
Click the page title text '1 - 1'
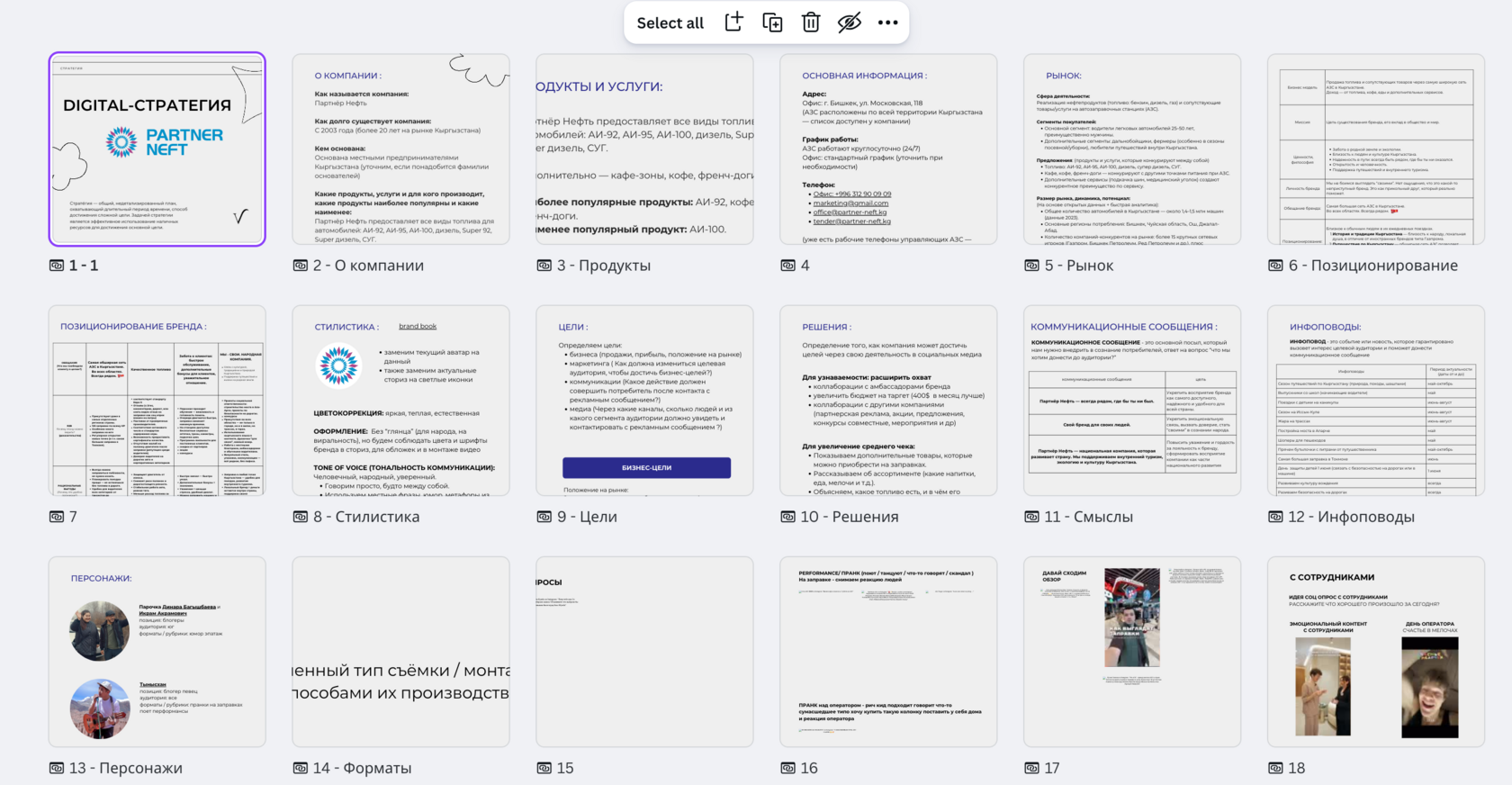click(84, 266)
